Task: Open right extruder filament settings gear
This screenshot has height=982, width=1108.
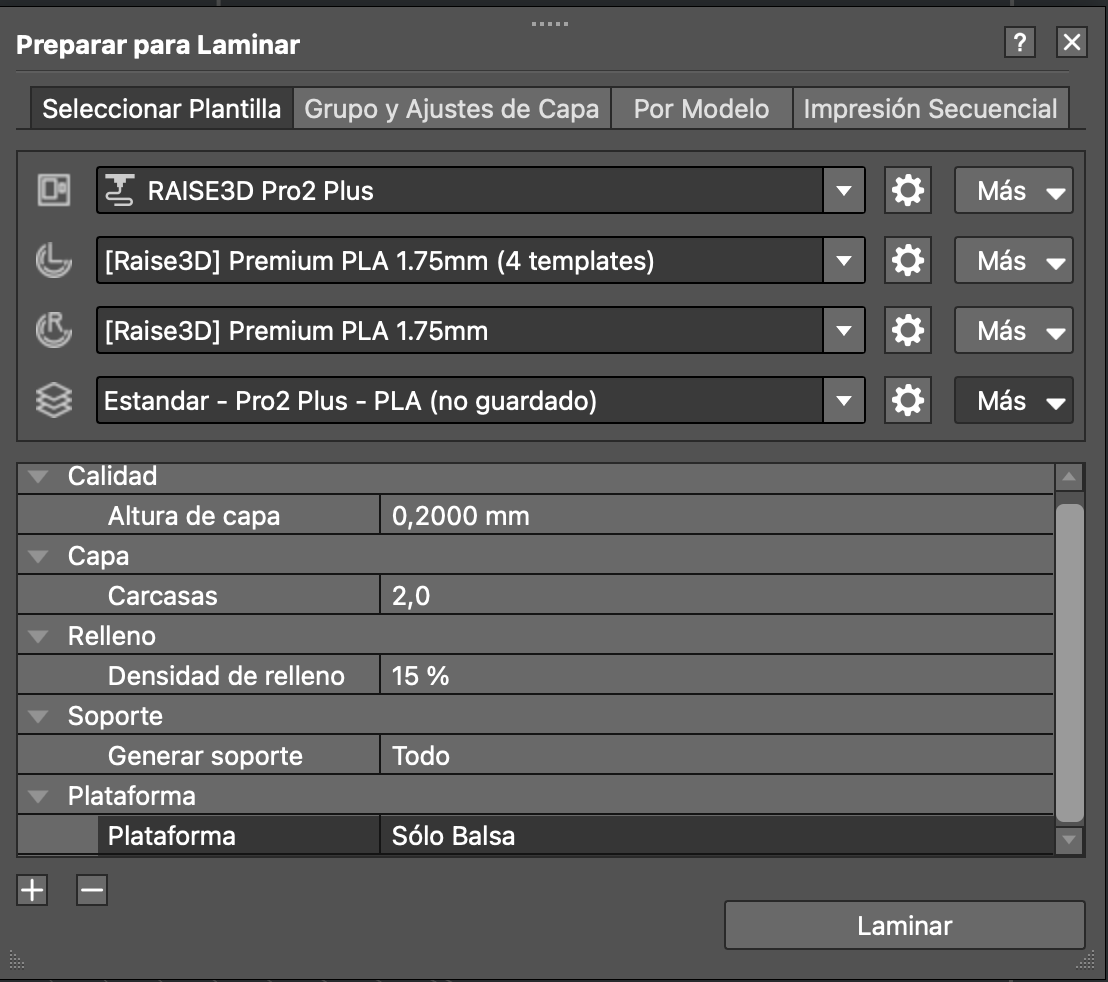Action: 907,331
